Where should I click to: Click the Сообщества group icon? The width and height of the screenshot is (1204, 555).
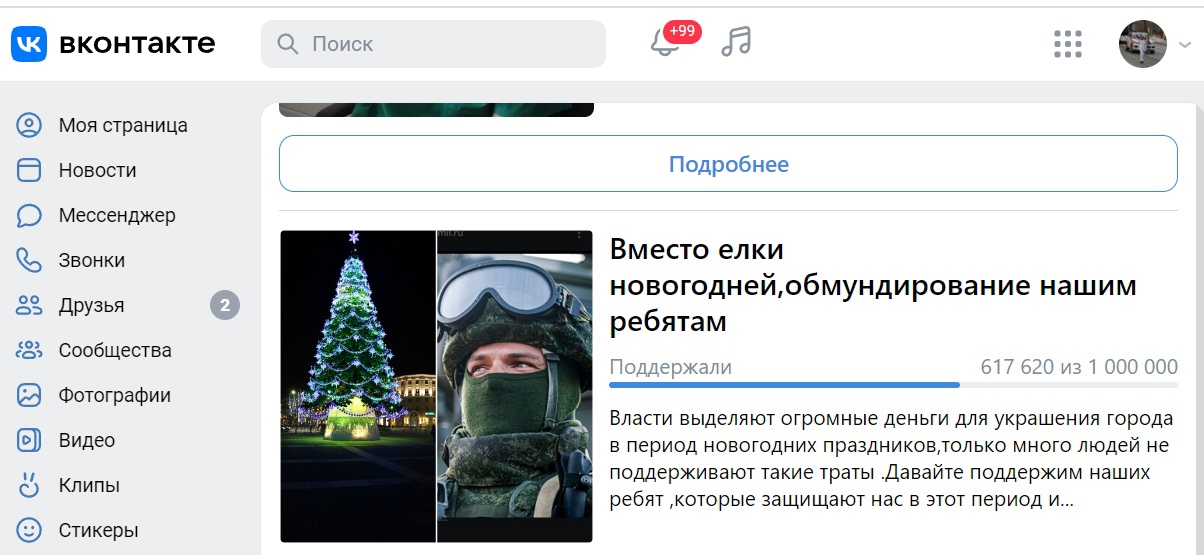point(29,351)
